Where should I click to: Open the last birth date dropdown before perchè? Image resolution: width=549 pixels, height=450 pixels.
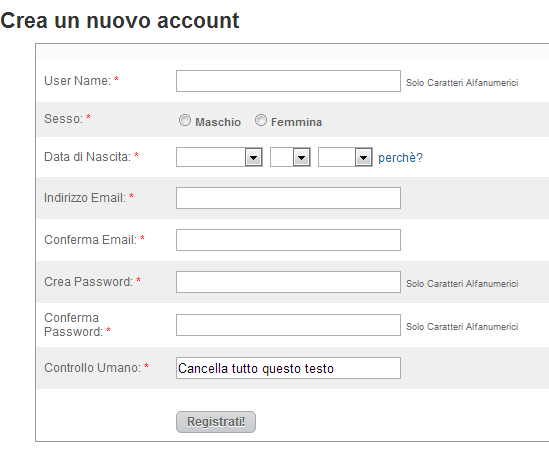coord(345,157)
